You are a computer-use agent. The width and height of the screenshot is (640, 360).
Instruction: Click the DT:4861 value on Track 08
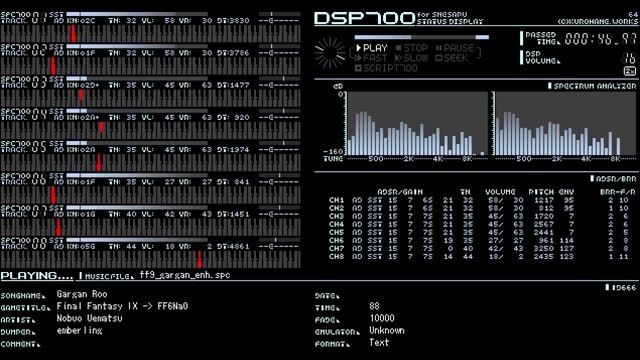pyautogui.click(x=233, y=246)
